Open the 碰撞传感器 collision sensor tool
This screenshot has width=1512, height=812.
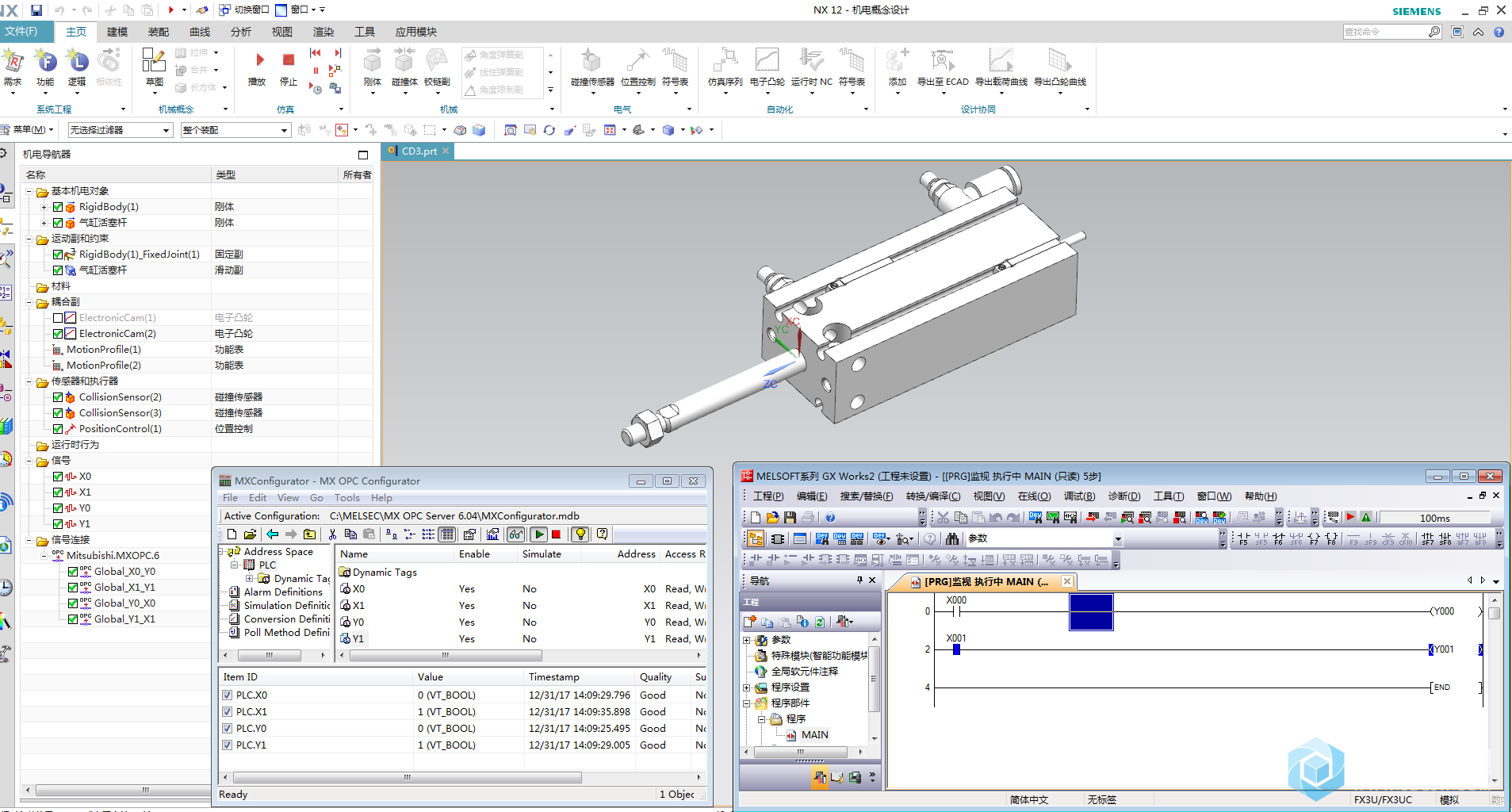[x=591, y=60]
